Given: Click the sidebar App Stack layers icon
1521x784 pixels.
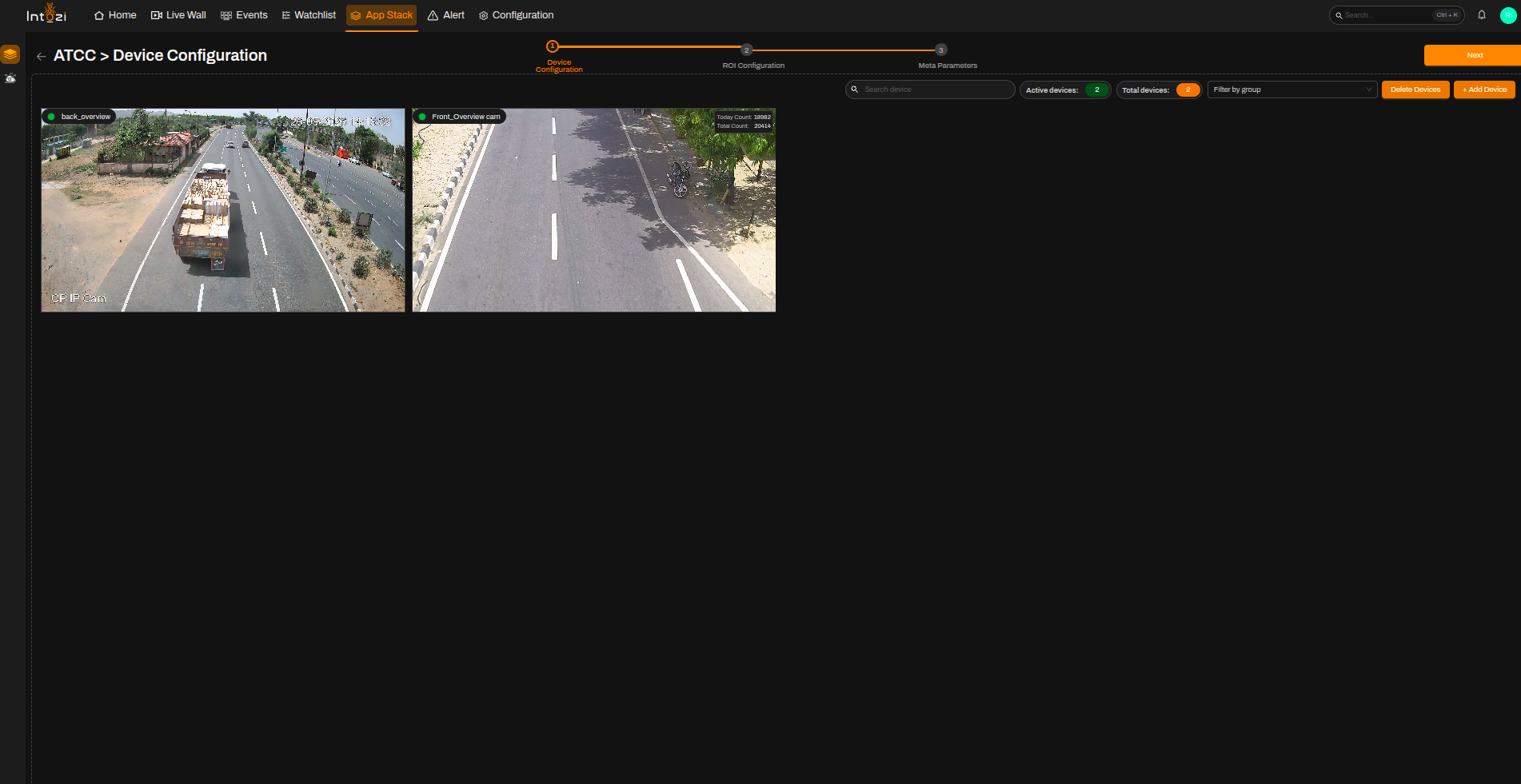Looking at the screenshot, I should 10,54.
